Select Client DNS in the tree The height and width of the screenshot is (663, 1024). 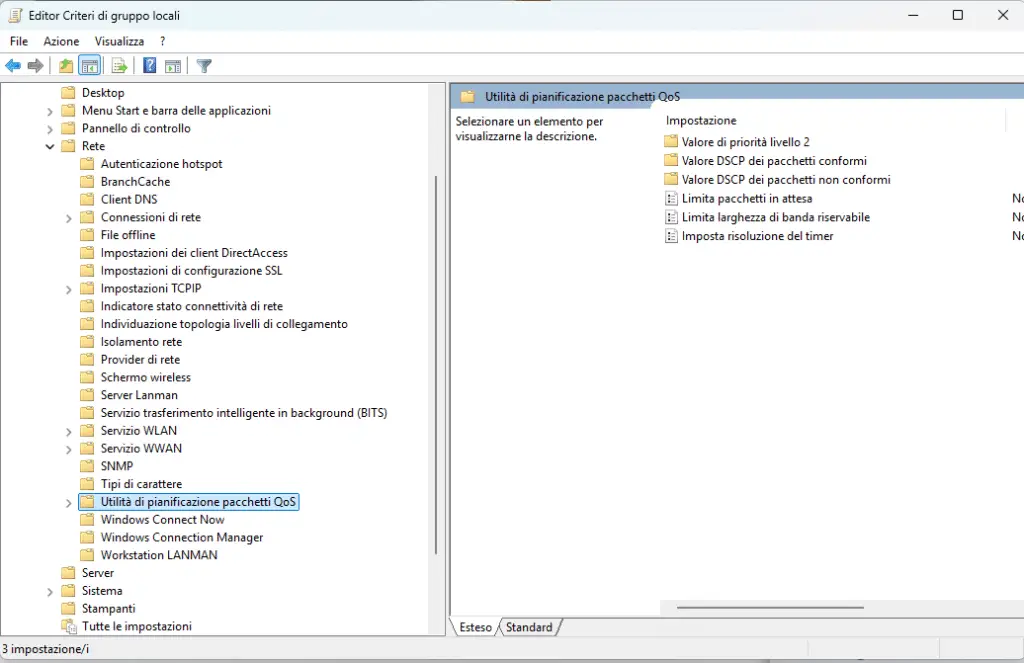(129, 199)
